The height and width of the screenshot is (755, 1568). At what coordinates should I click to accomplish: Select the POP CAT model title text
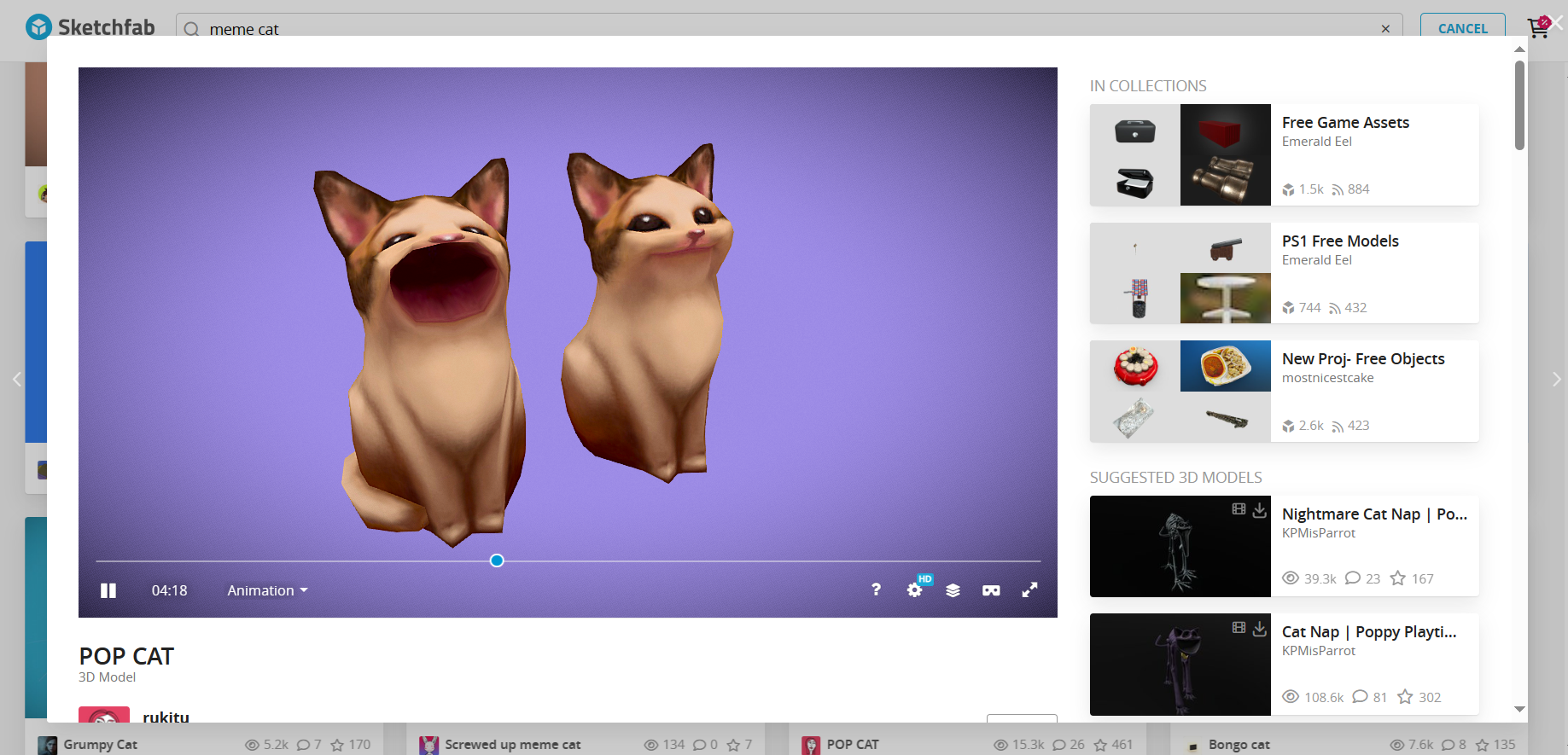126,656
